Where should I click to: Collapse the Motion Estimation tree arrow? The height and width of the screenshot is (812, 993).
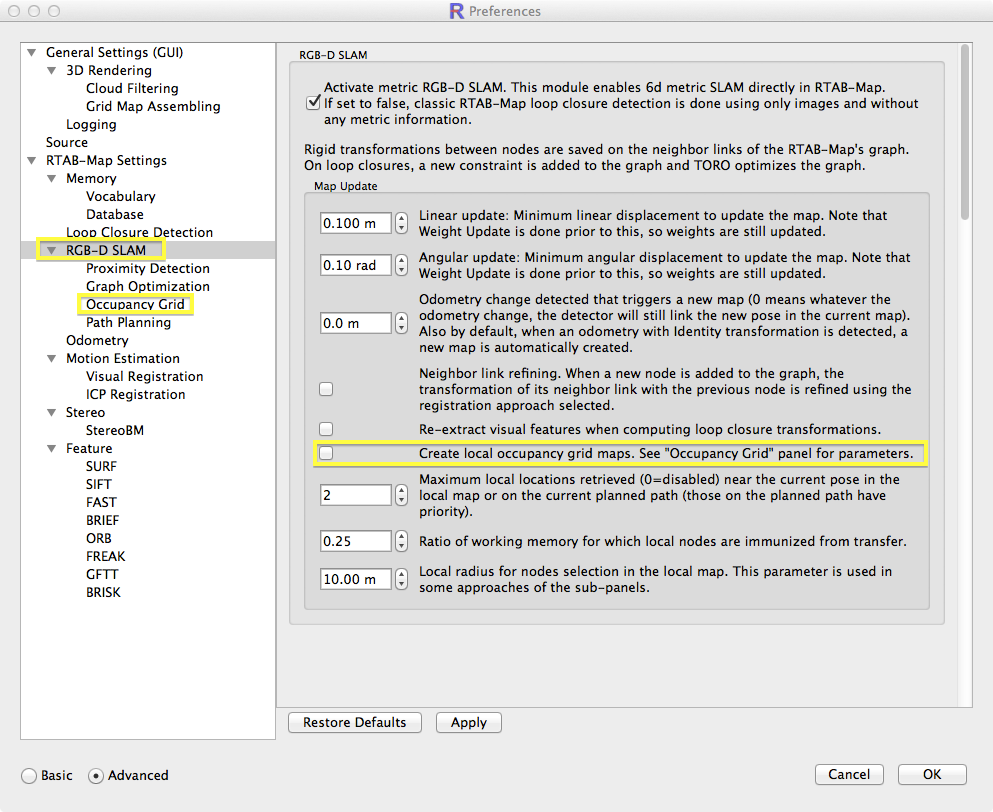click(x=52, y=359)
